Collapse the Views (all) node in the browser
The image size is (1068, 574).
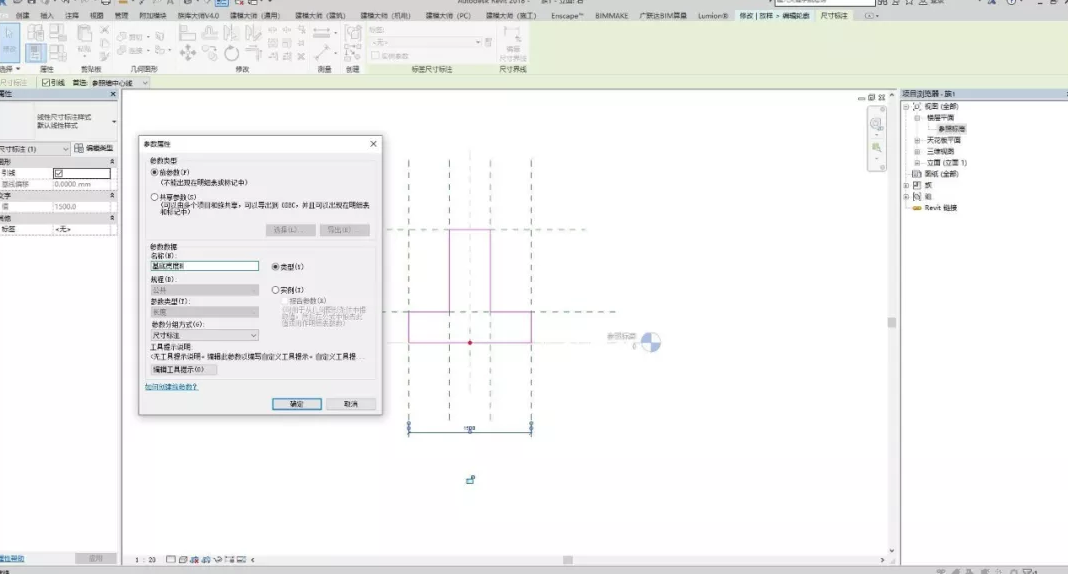tap(906, 107)
